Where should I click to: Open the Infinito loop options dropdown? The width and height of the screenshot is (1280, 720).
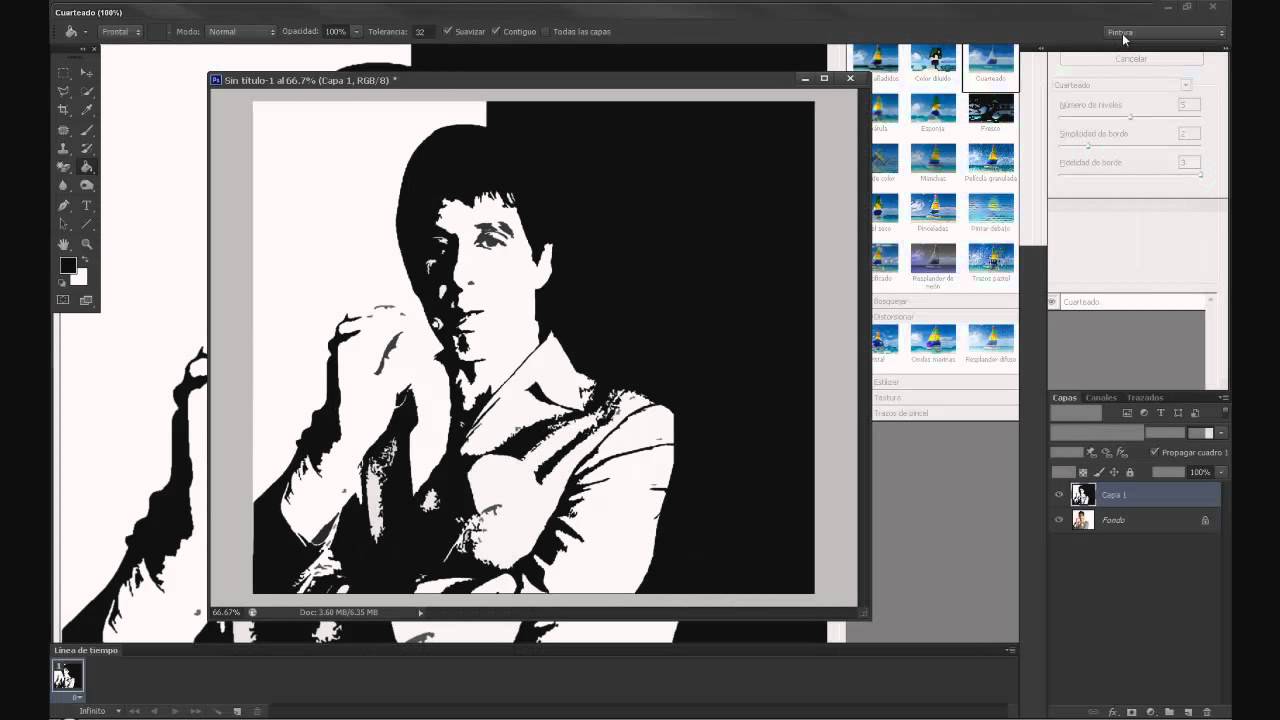[118, 711]
